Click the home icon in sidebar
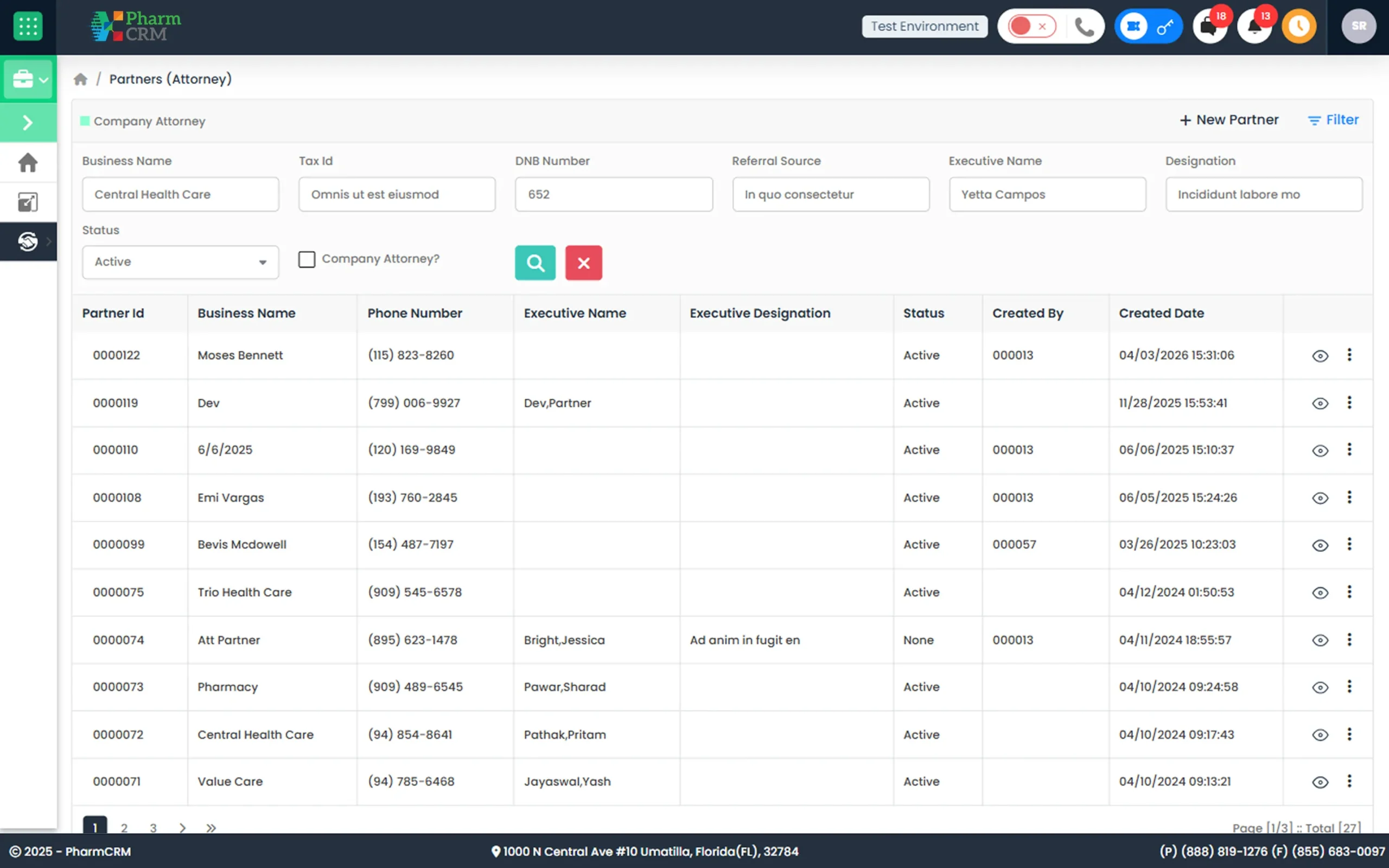Viewport: 1389px width, 868px height. [x=28, y=162]
